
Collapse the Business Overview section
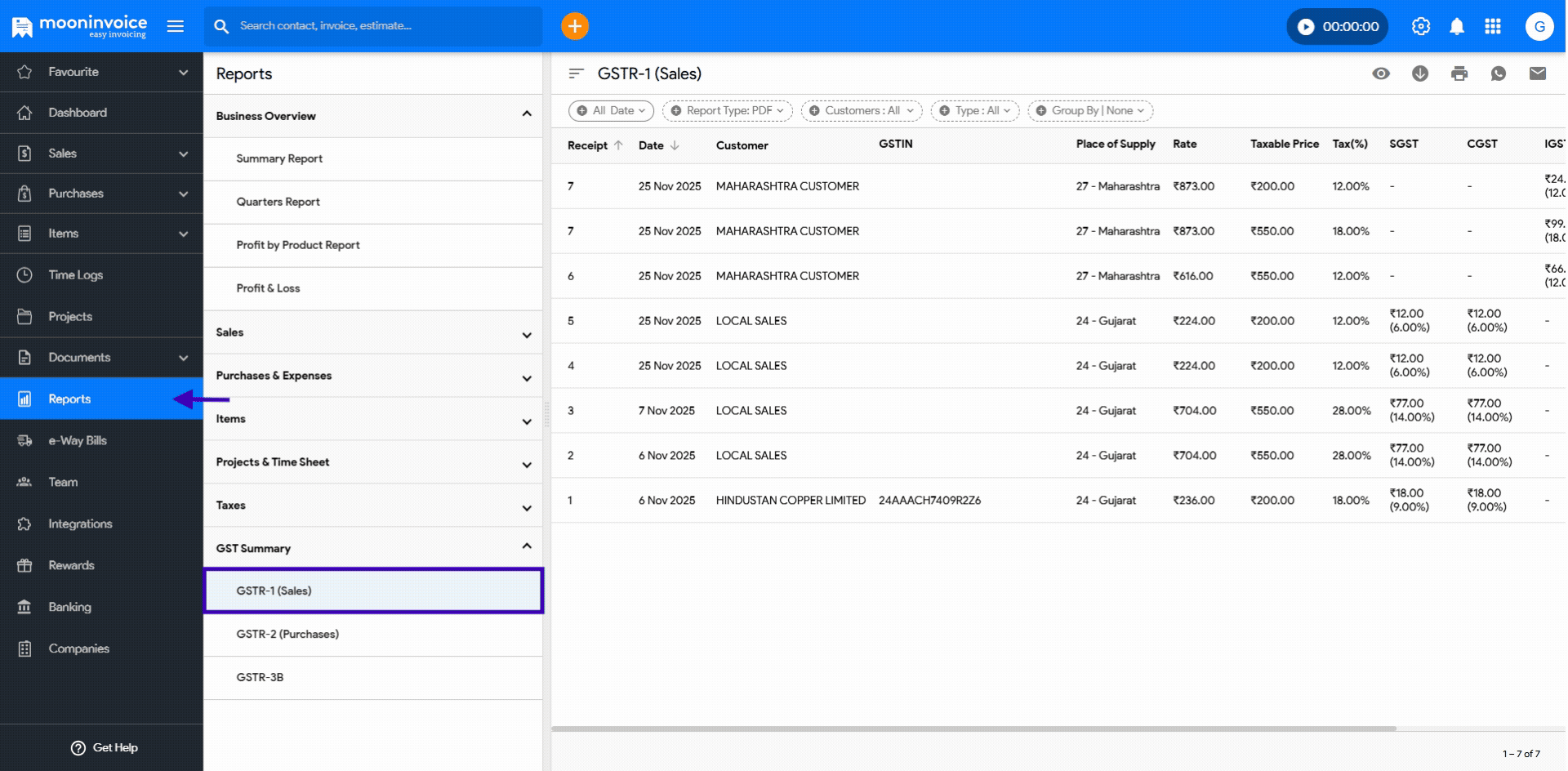click(x=373, y=116)
